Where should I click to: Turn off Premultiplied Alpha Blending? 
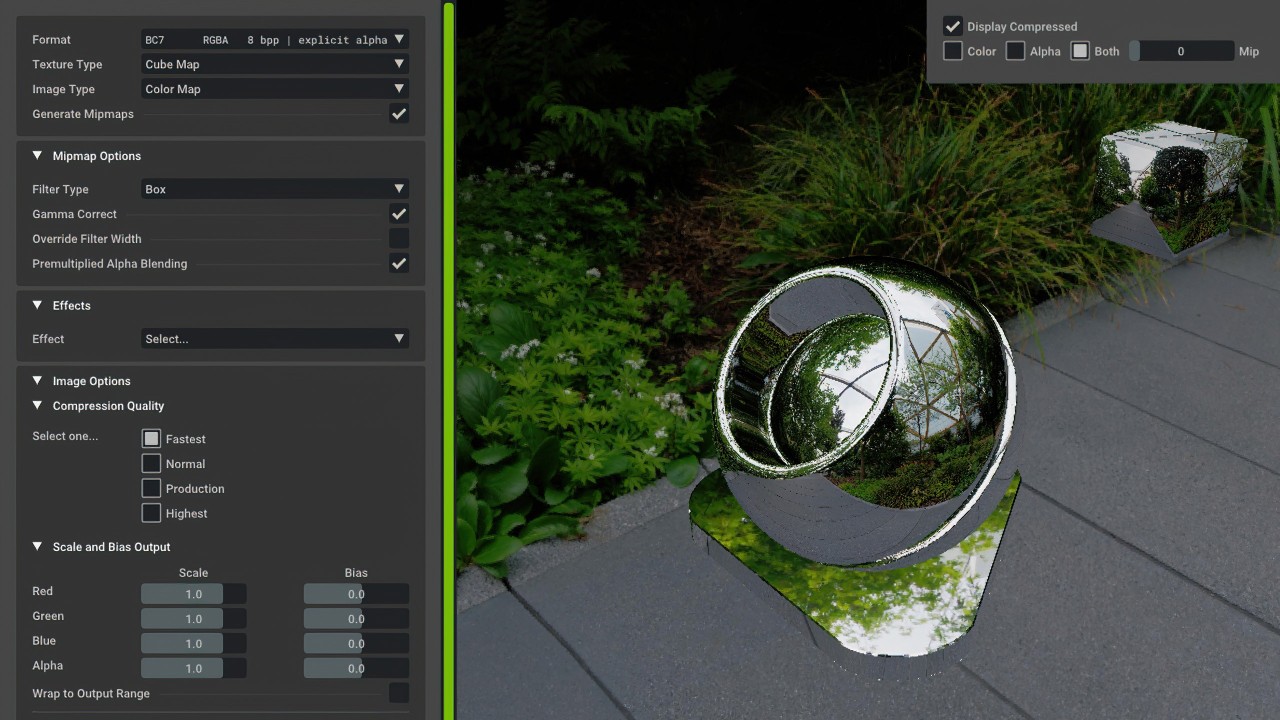398,263
